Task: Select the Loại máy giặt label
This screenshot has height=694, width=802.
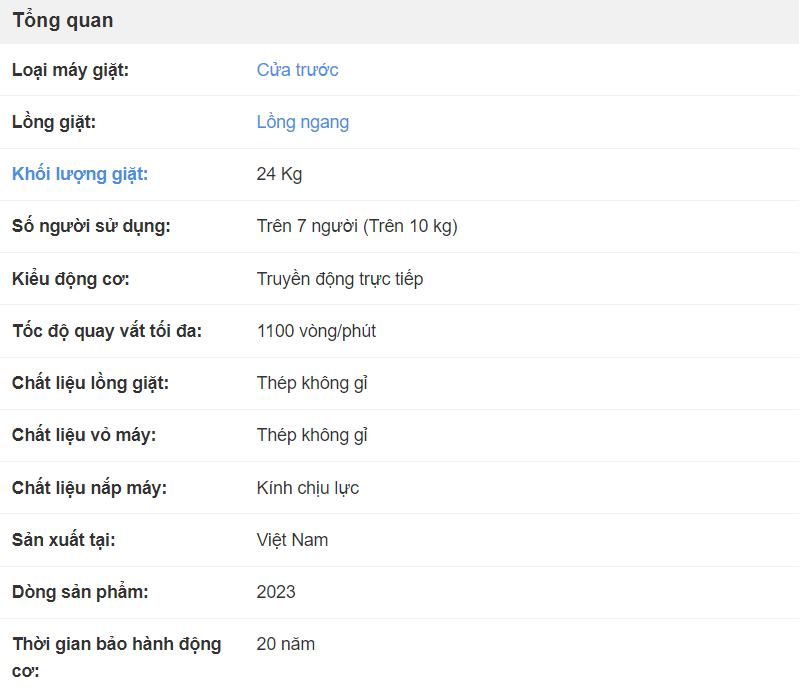Action: click(x=71, y=70)
